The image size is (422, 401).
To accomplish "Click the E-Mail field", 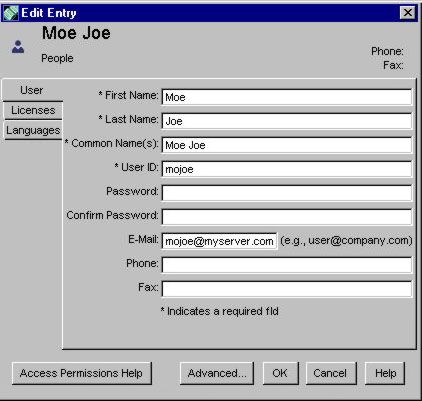I will pos(219,241).
